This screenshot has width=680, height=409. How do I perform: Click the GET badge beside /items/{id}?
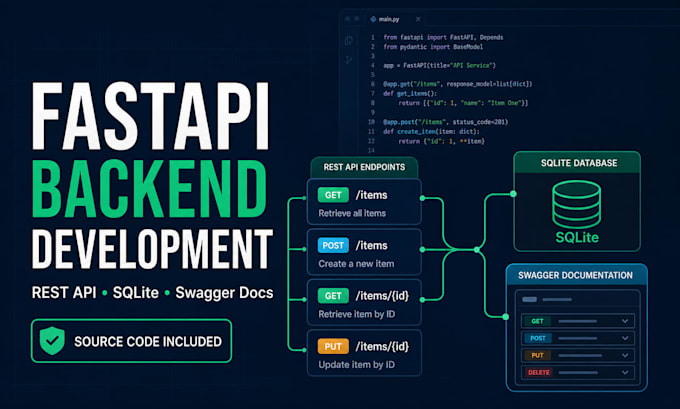(x=333, y=296)
